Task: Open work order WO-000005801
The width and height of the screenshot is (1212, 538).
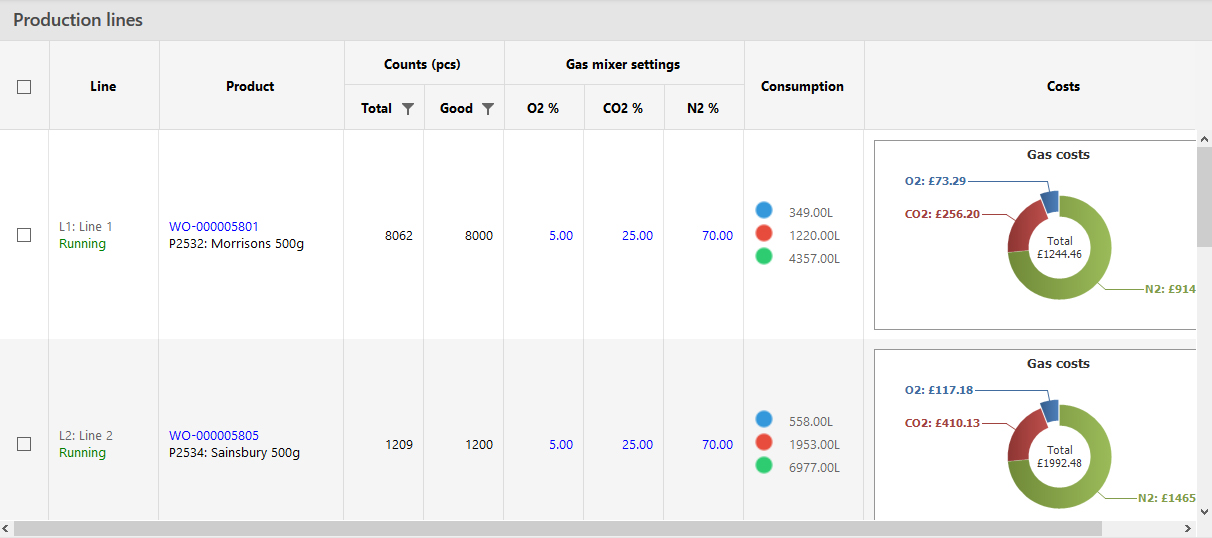Action: click(213, 227)
